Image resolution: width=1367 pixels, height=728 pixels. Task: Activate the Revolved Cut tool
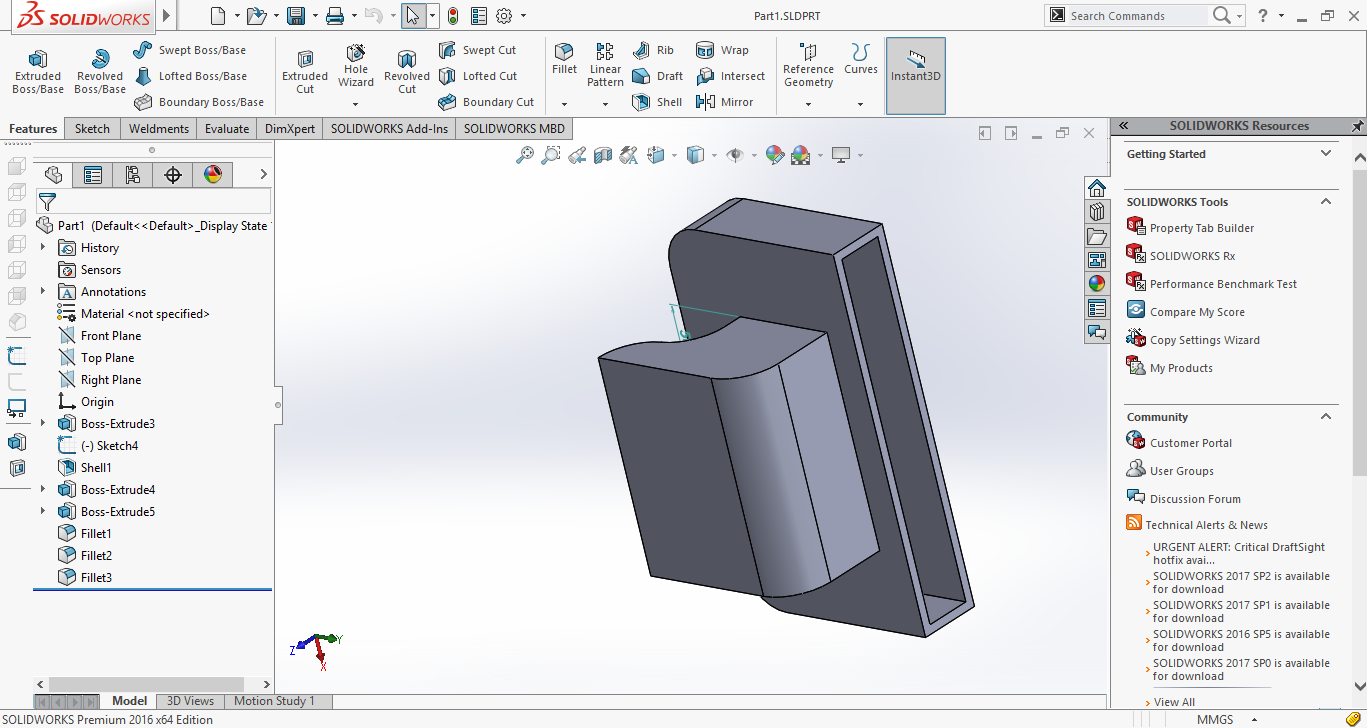[407, 72]
